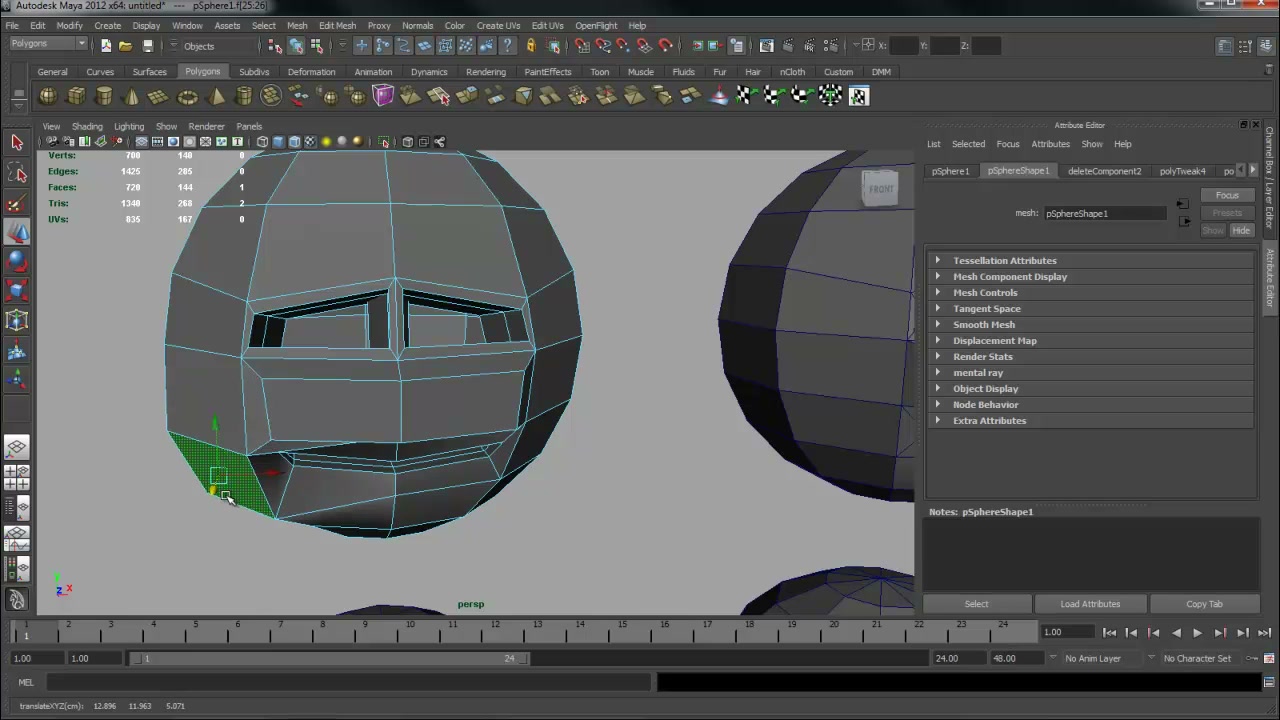
Task: Click the Load Attributes button
Action: click(1090, 604)
